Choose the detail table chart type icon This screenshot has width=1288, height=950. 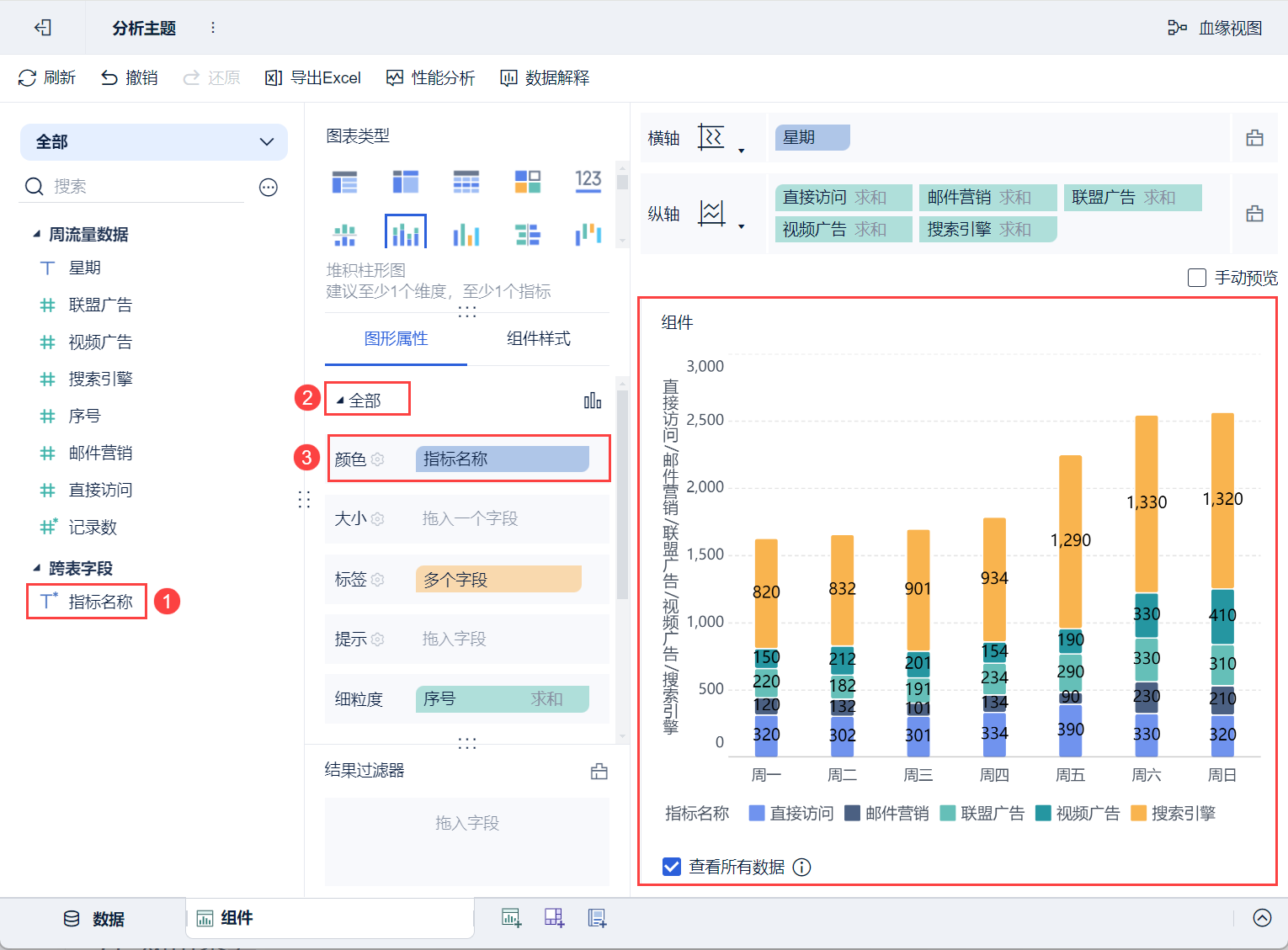[x=466, y=182]
